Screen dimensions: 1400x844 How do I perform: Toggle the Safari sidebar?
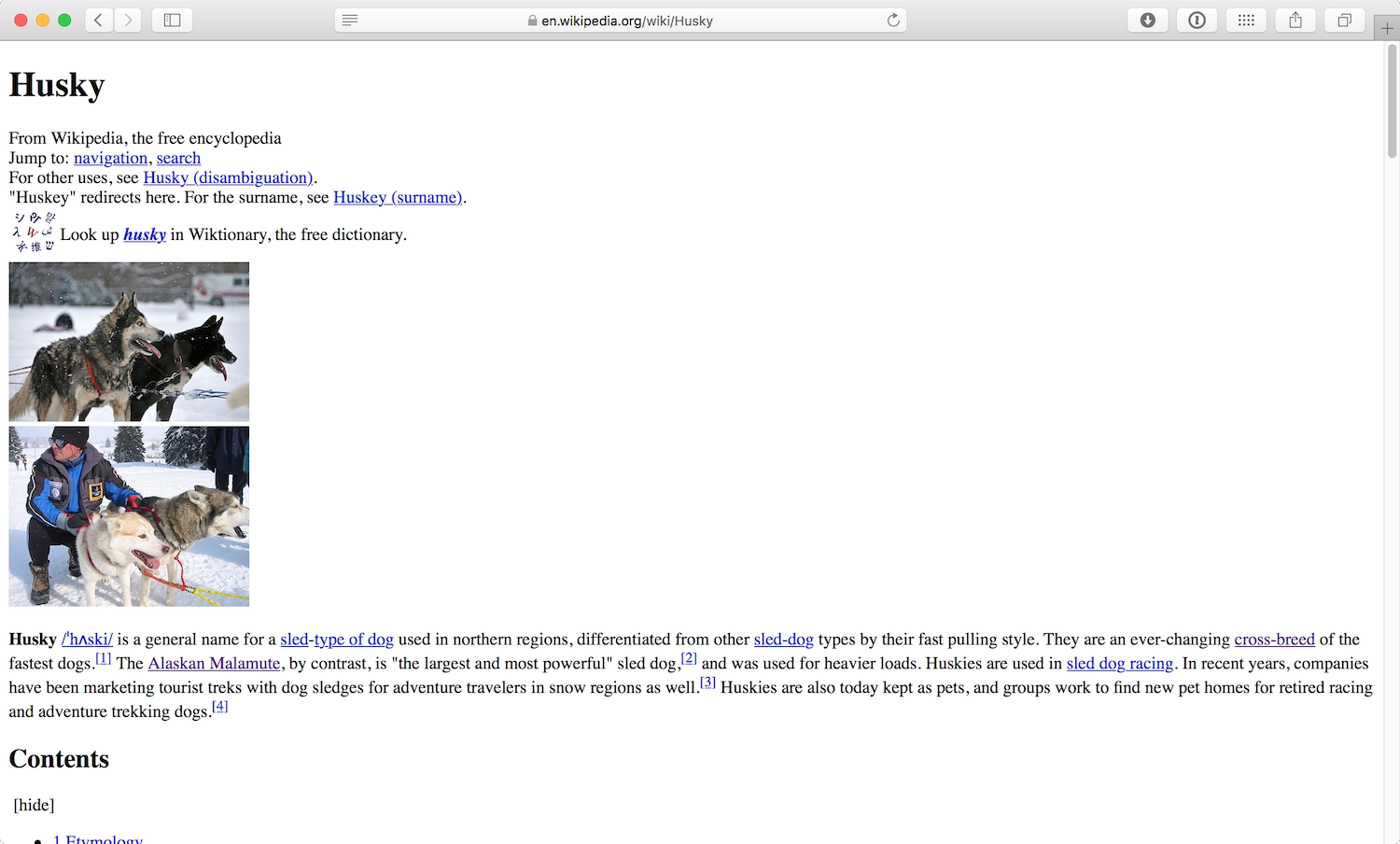[x=172, y=19]
